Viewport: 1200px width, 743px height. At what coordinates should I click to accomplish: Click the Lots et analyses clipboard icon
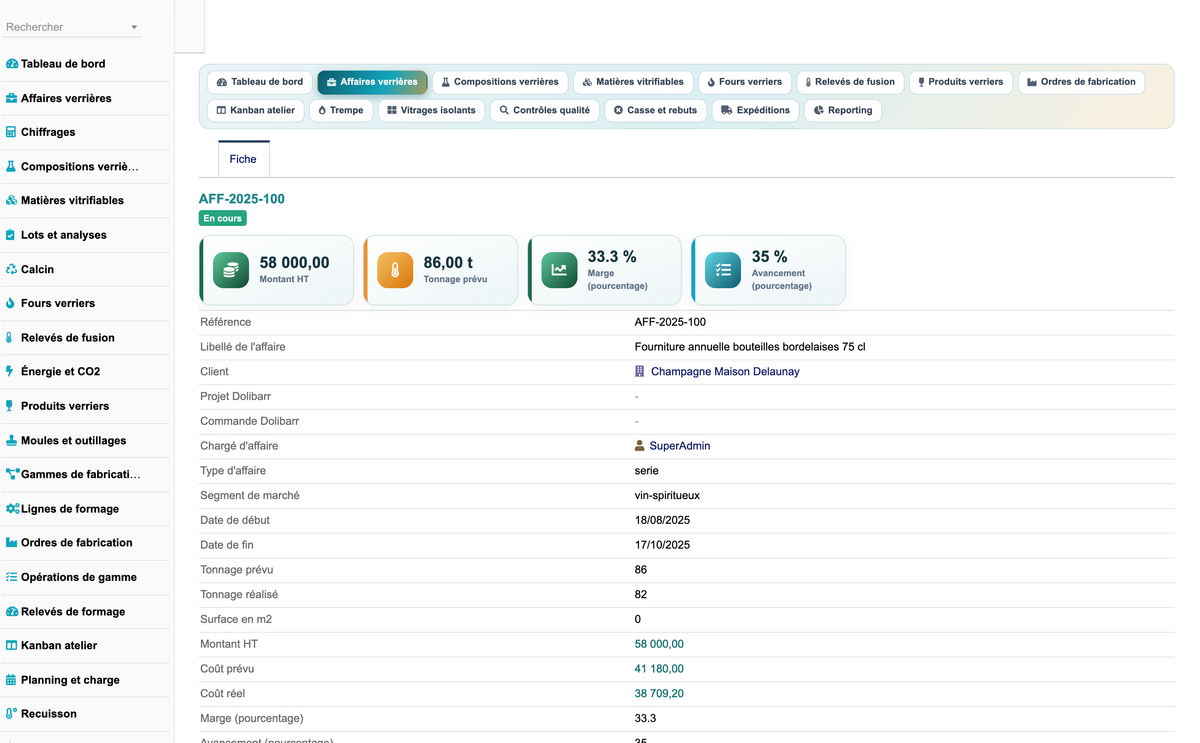pos(11,235)
